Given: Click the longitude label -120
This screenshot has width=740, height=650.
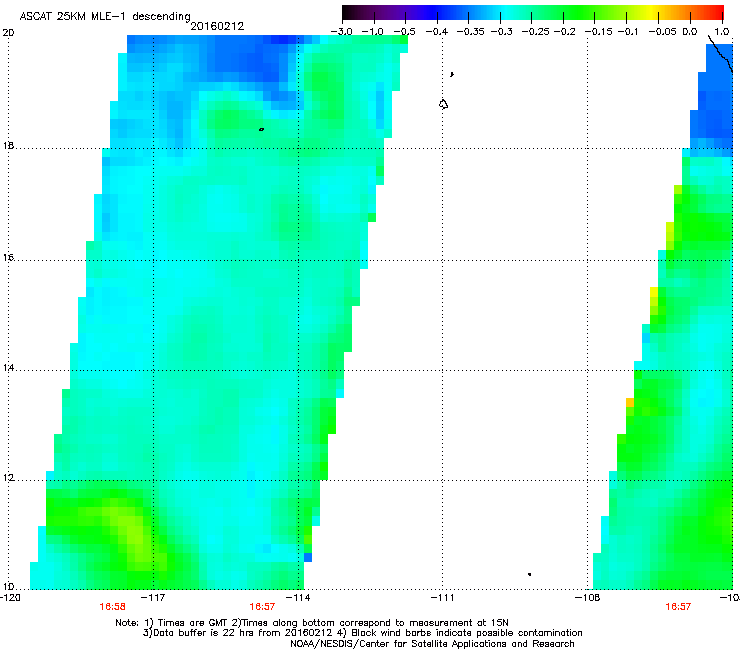Looking at the screenshot, I should [10, 598].
